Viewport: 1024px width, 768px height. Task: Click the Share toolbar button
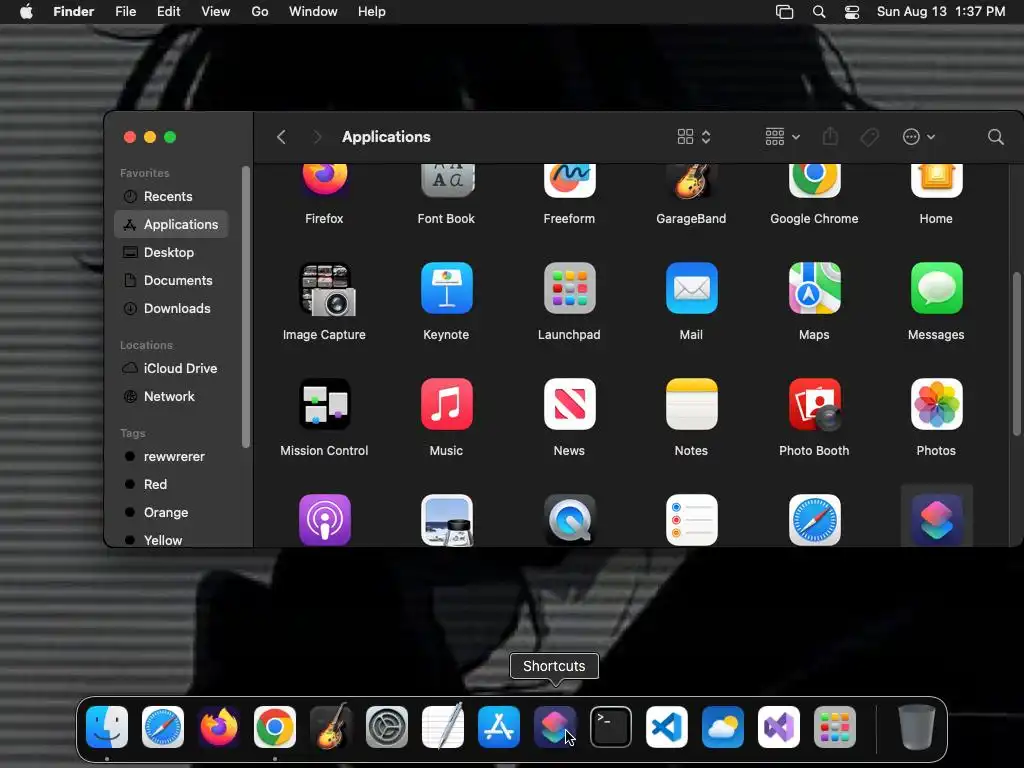830,136
